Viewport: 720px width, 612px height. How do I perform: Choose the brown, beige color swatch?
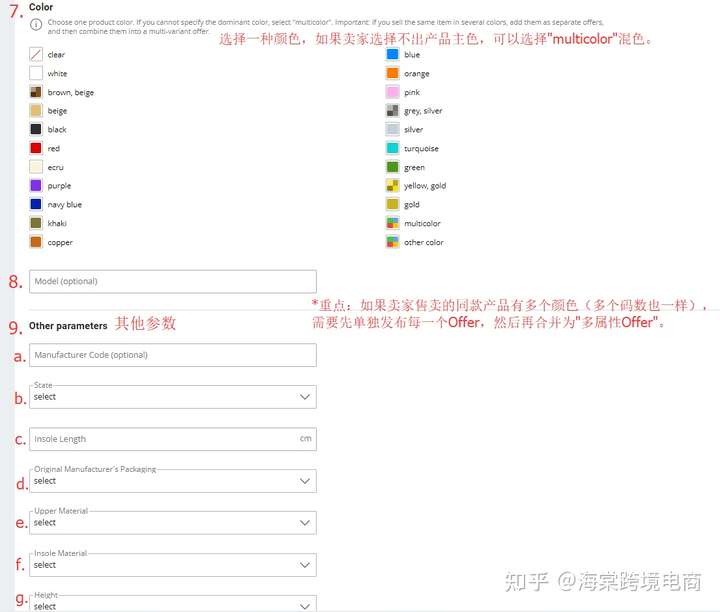point(36,92)
